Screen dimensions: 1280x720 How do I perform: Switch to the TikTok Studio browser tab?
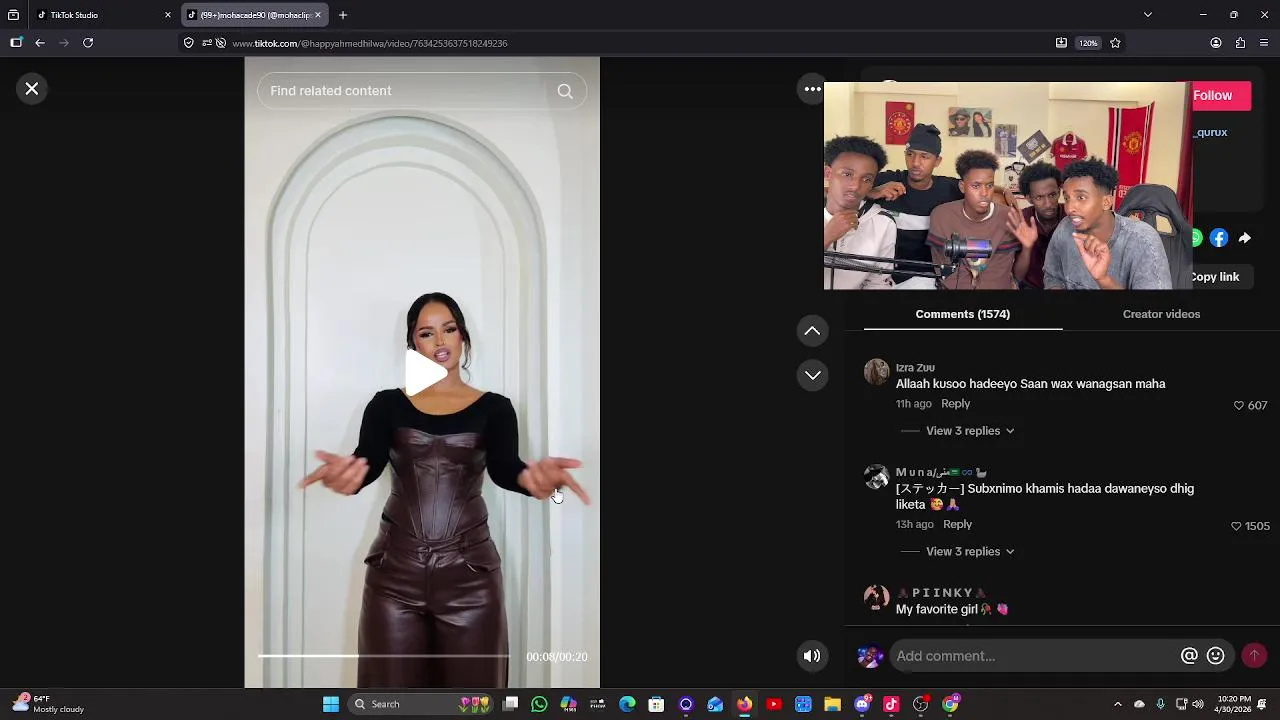pyautogui.click(x=98, y=15)
